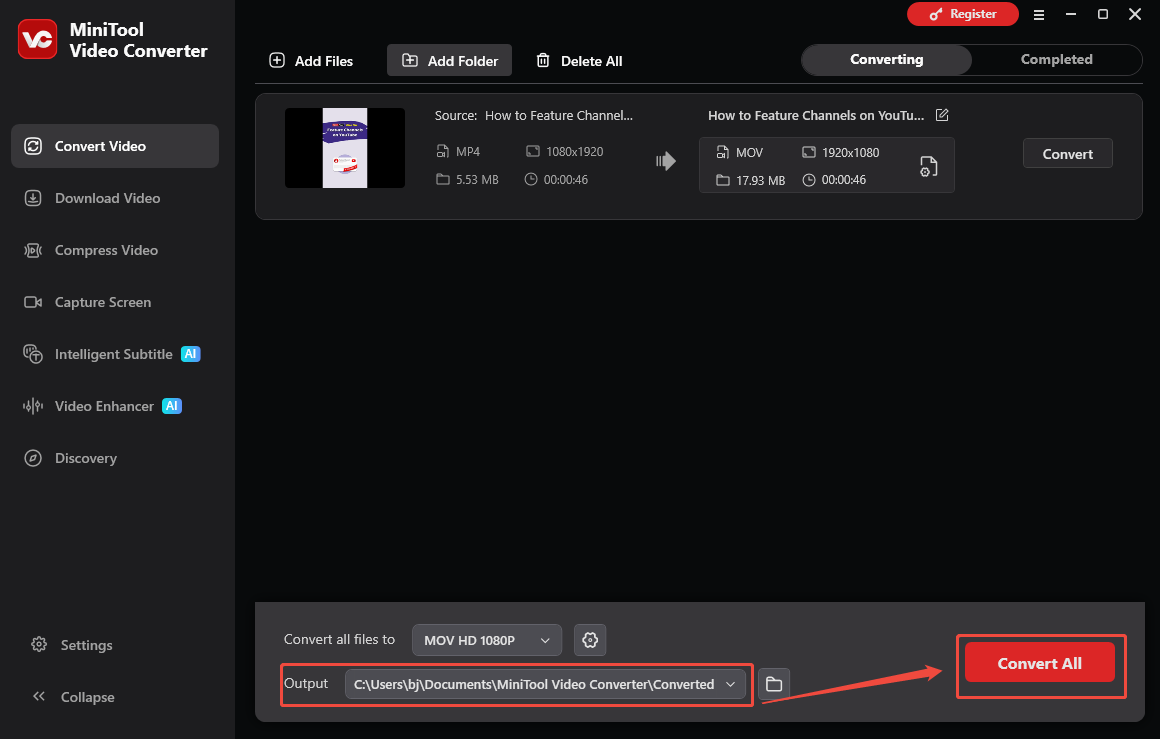Click Convert for the listed video
The width and height of the screenshot is (1160, 739).
(x=1068, y=154)
